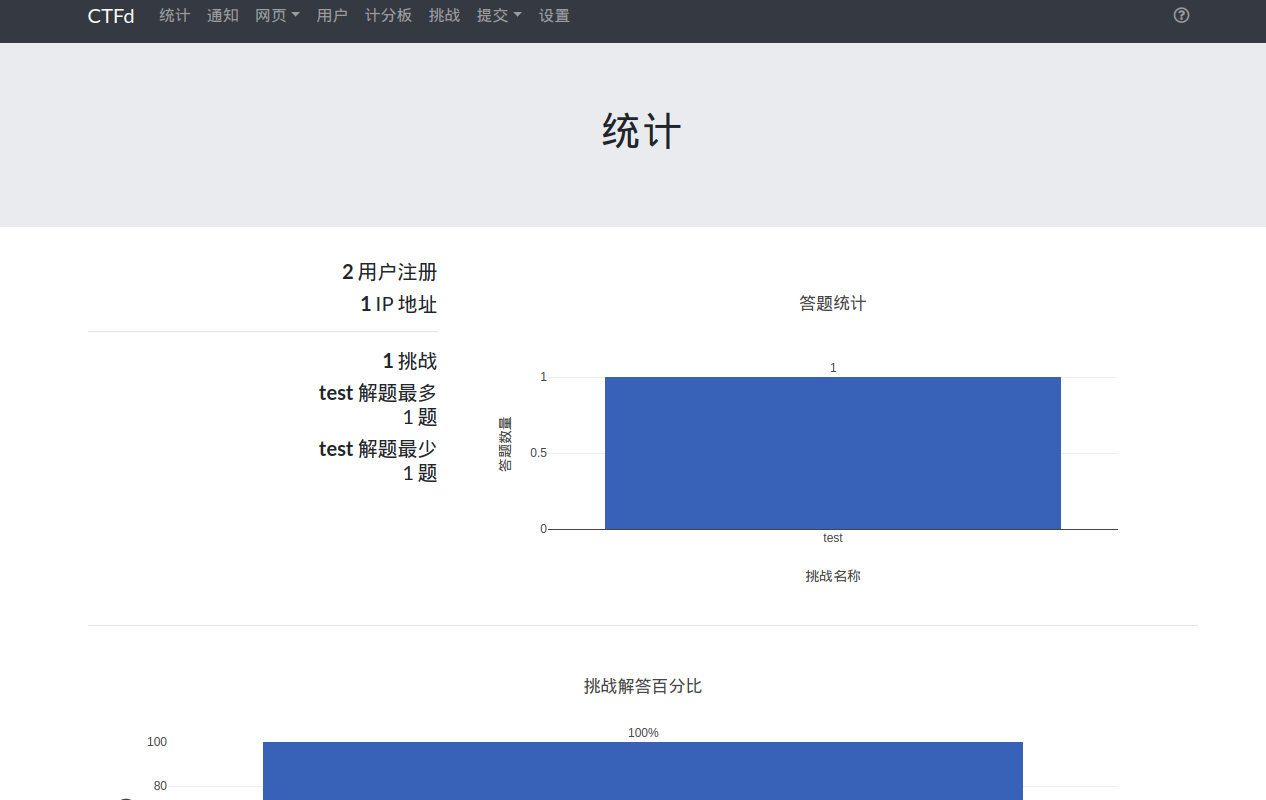This screenshot has height=800, width=1266.
Task: Click the 100% data label
Action: [x=643, y=733]
